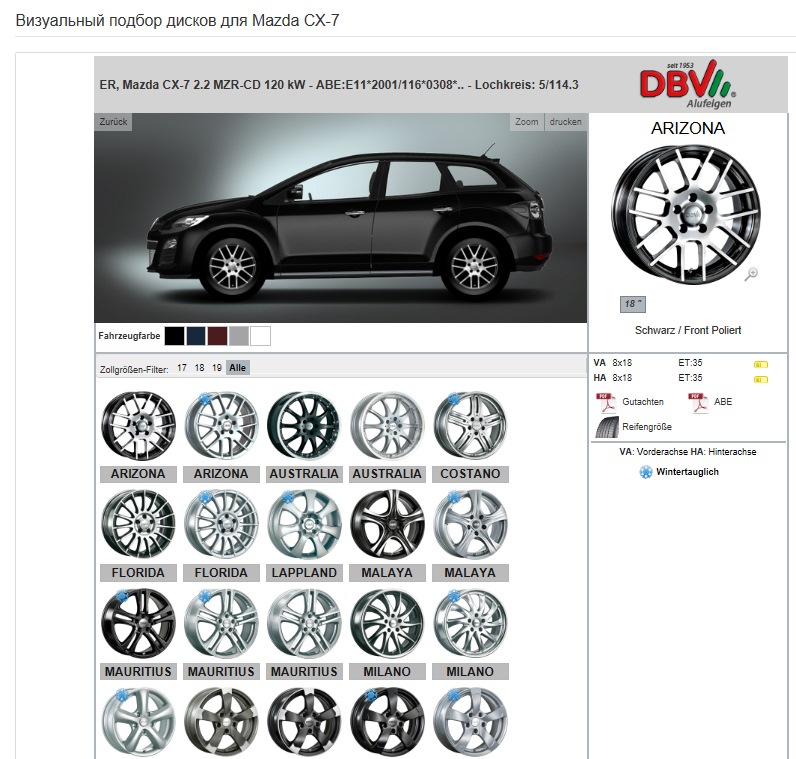This screenshot has width=796, height=759.
Task: Click yellow label icon in VA row
Action: (761, 364)
